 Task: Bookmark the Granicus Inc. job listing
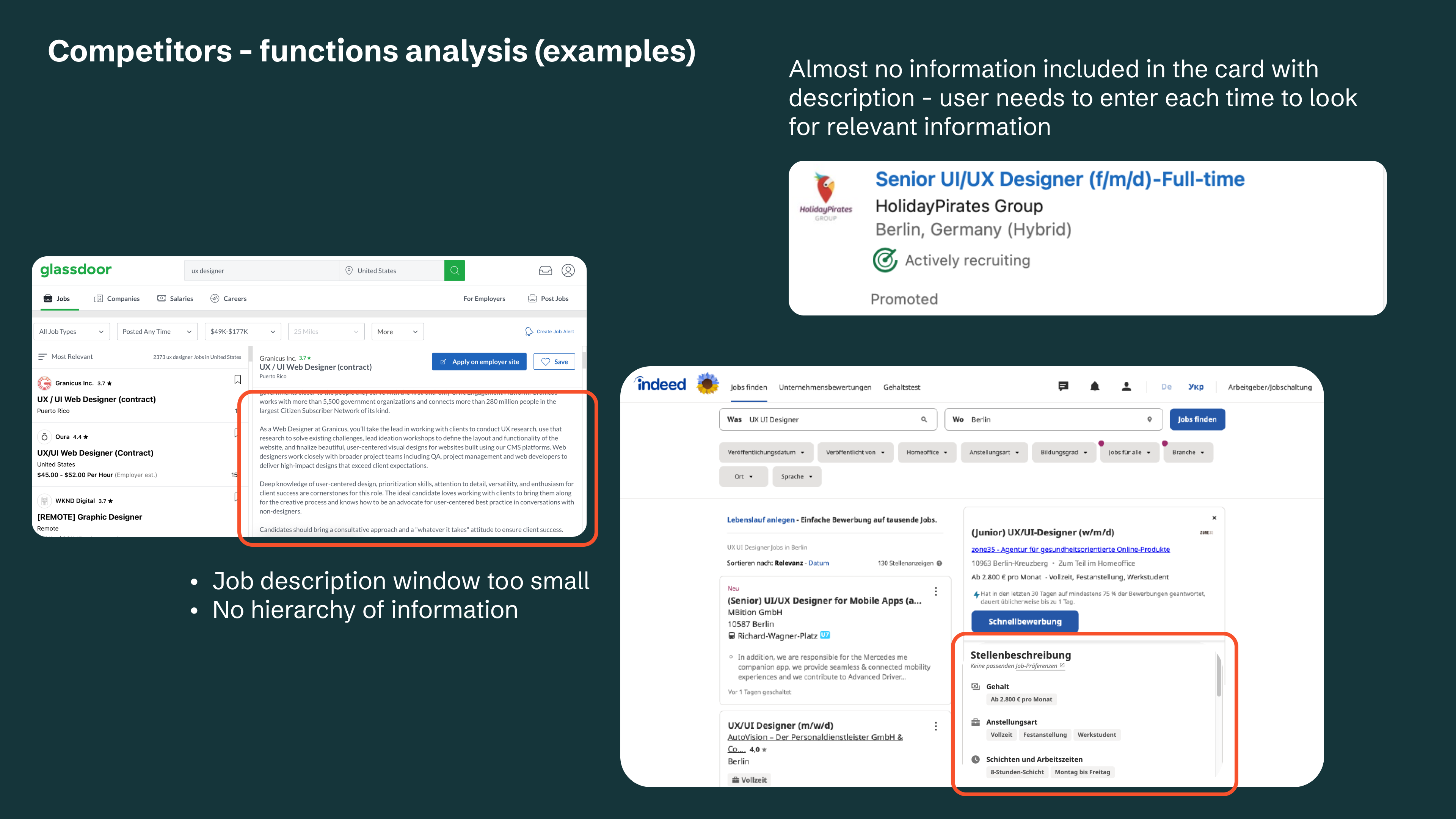237,380
